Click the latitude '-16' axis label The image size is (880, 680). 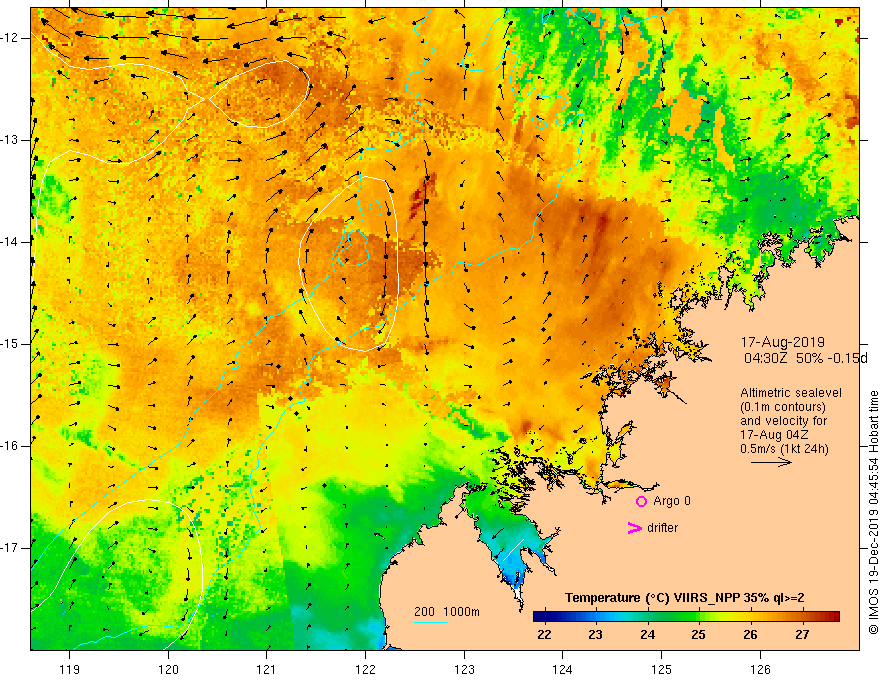[11, 446]
